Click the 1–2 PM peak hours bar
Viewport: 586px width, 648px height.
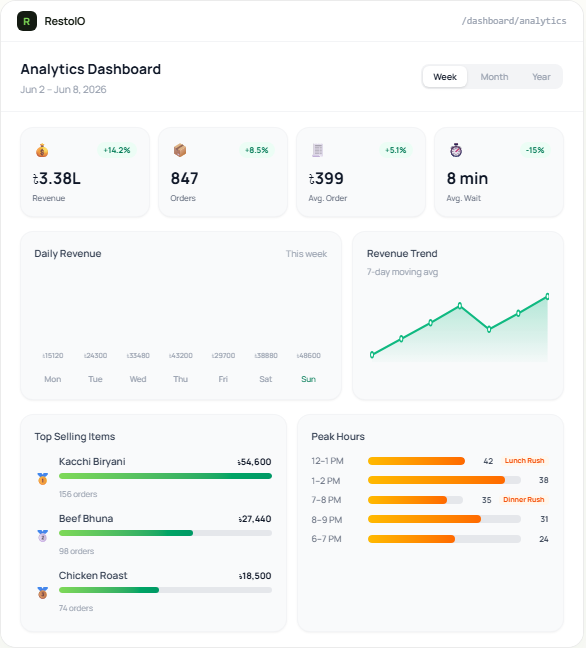[x=444, y=480]
